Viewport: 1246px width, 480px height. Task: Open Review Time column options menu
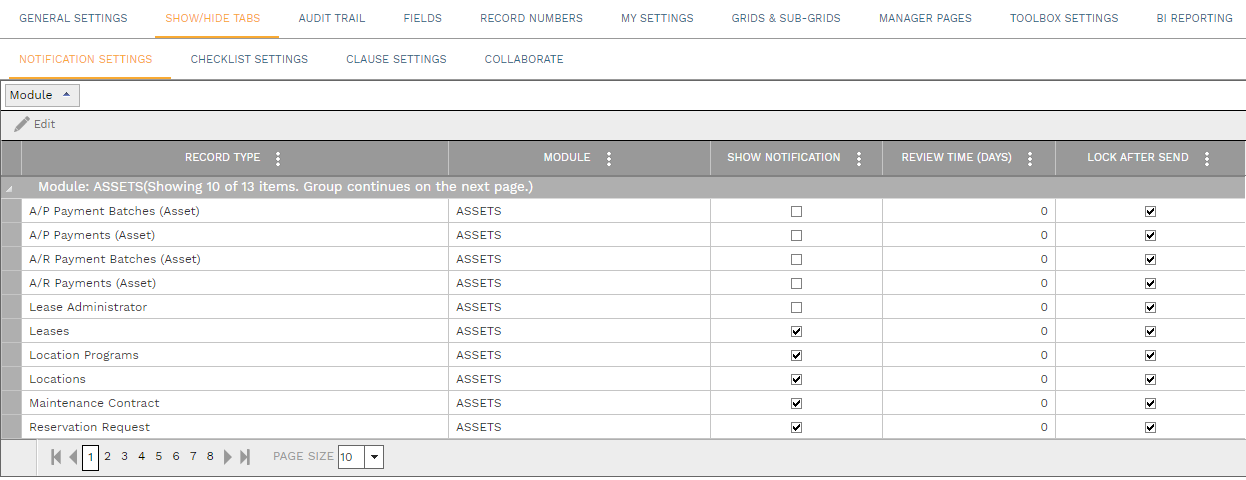coord(1030,158)
